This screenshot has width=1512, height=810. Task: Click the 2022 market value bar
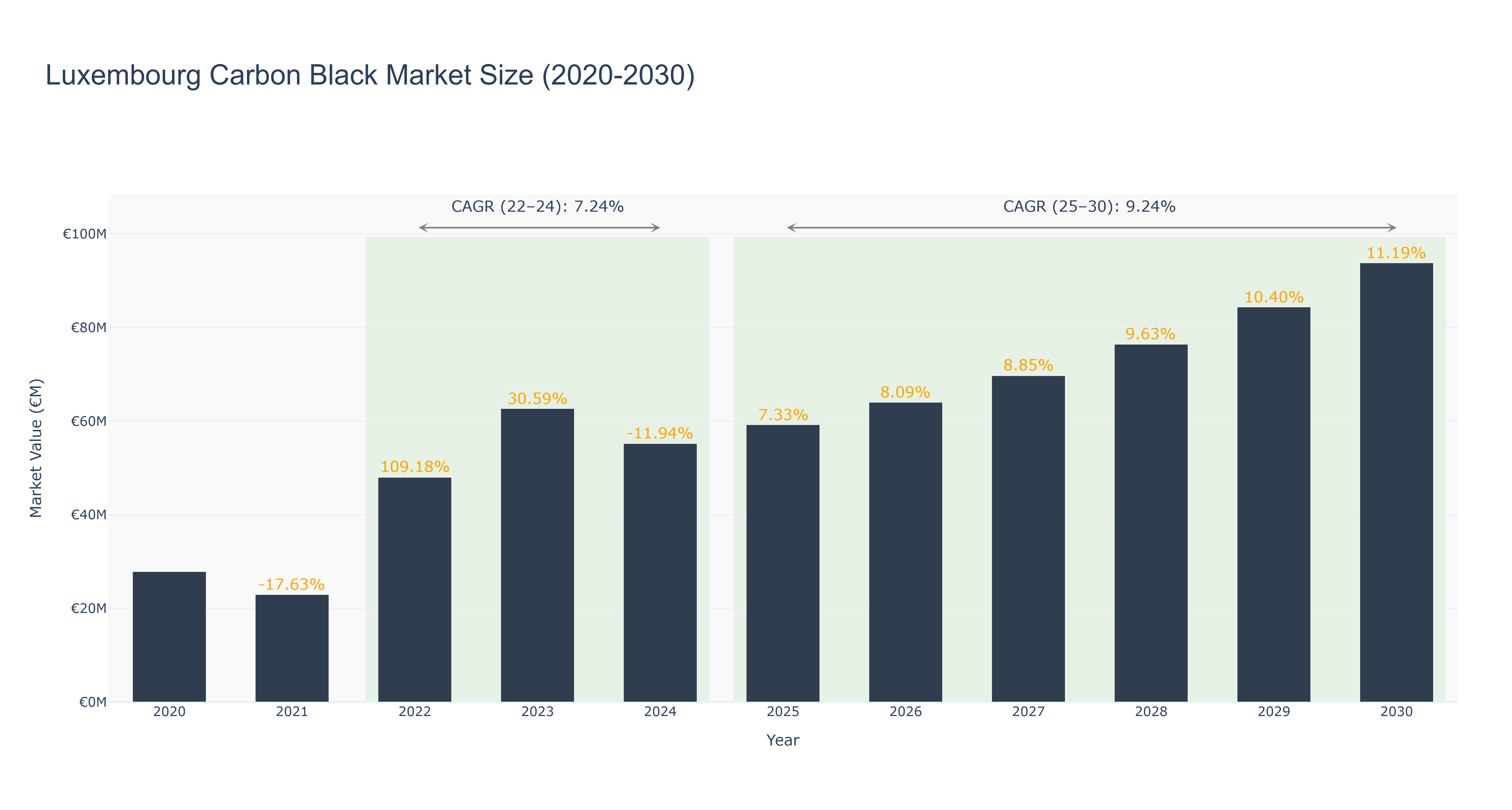[414, 589]
